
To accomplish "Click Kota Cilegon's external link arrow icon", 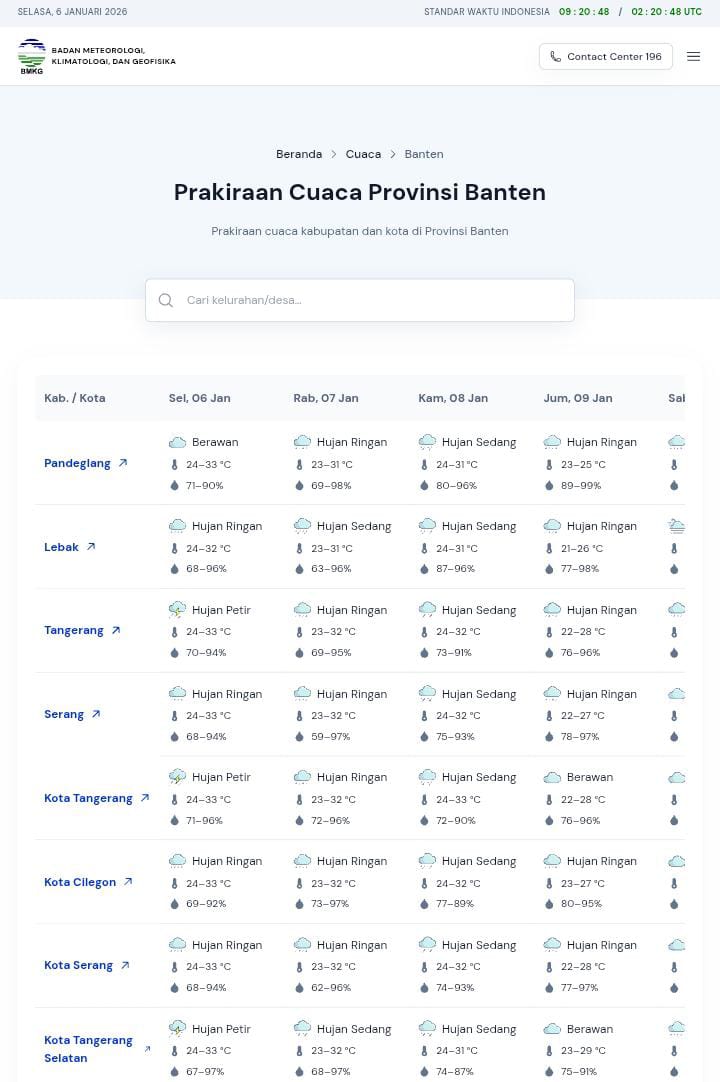I will (x=128, y=882).
